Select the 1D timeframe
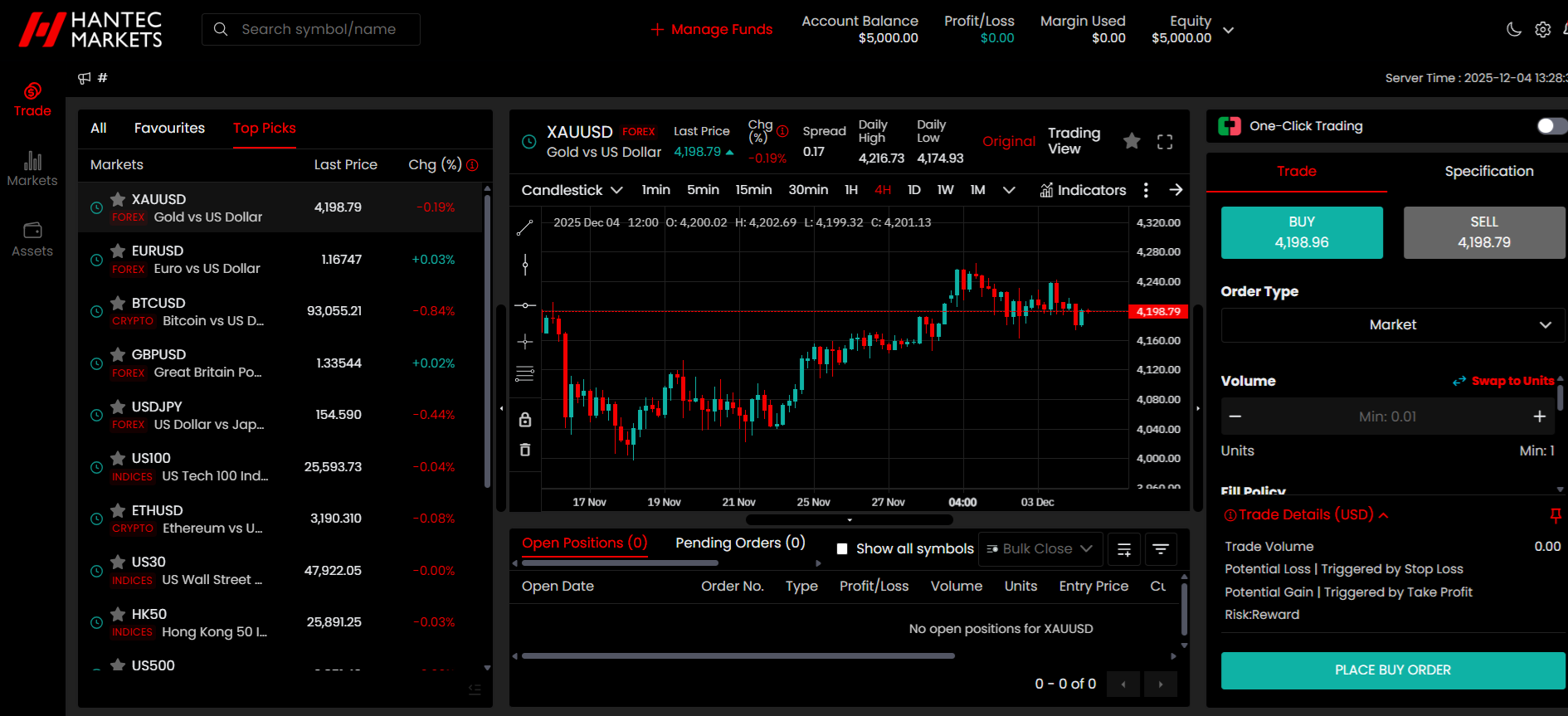This screenshot has width=1568, height=716. click(x=914, y=190)
